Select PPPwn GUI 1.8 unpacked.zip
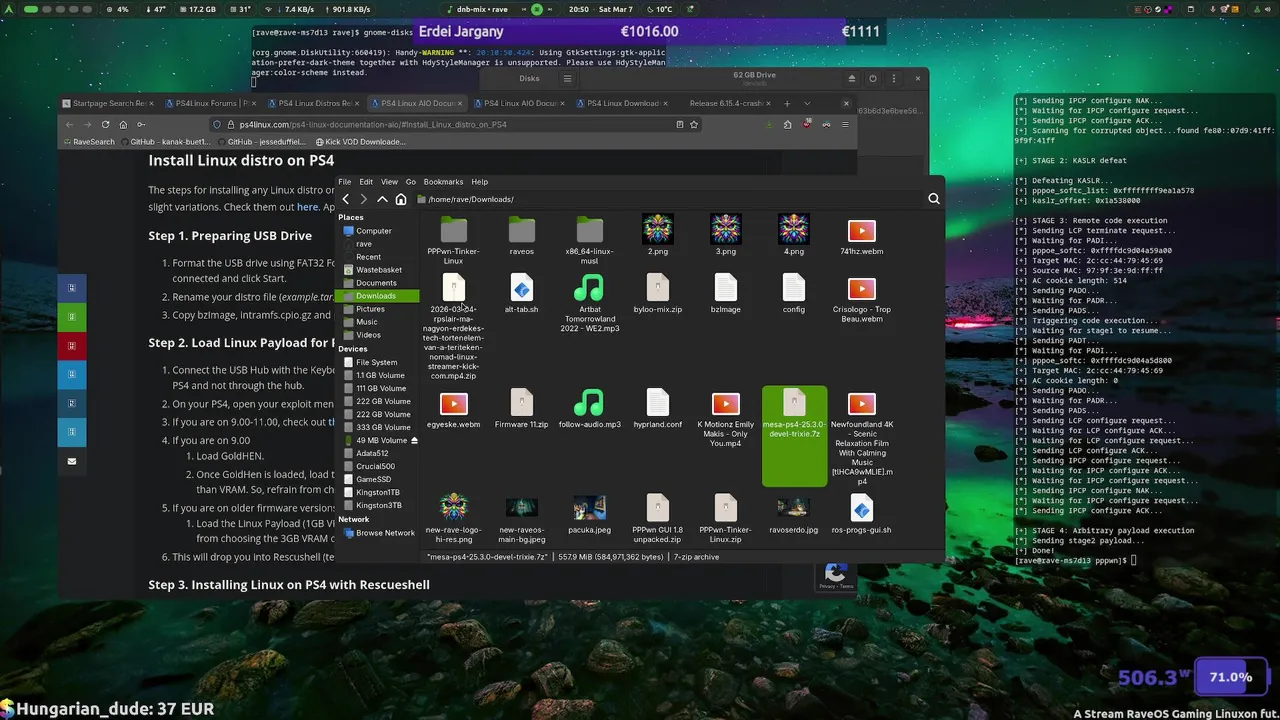Screen dimensions: 1280x720 coord(657,518)
